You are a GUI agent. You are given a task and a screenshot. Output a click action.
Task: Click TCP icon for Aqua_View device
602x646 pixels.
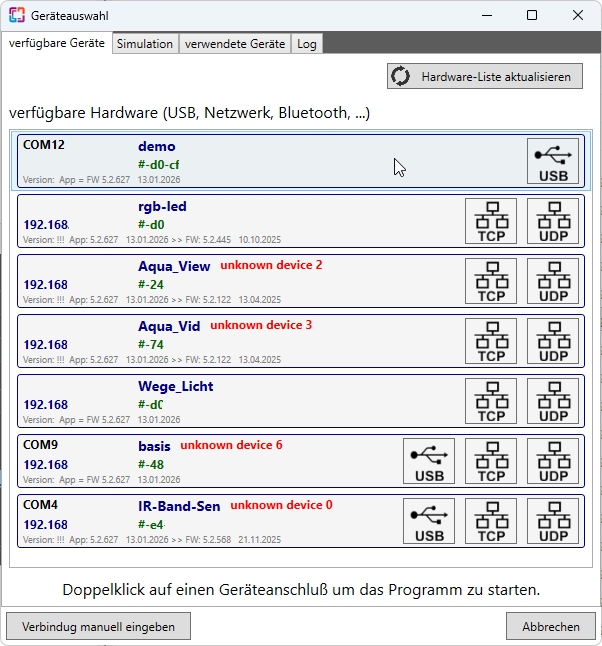coord(491,281)
